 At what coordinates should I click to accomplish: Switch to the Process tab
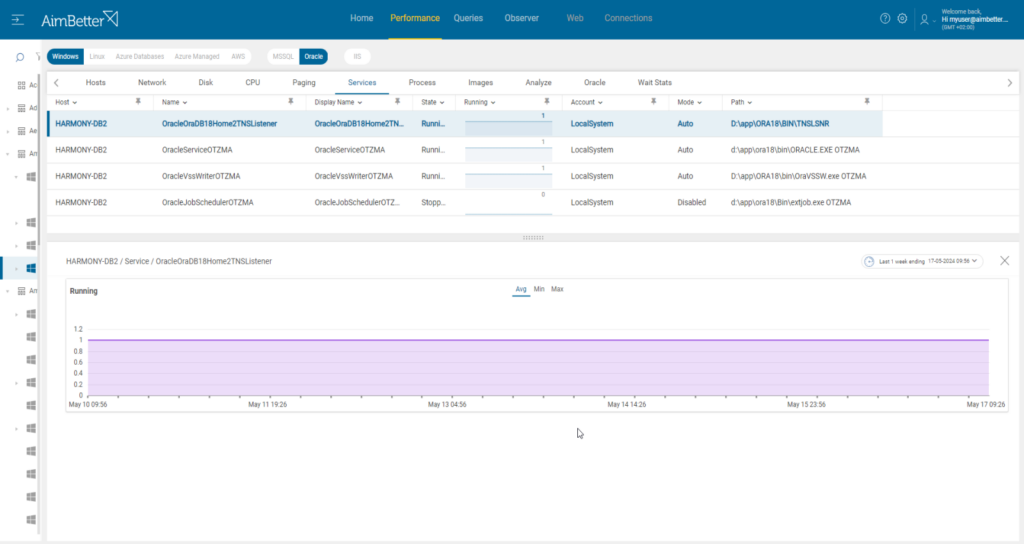(x=422, y=83)
